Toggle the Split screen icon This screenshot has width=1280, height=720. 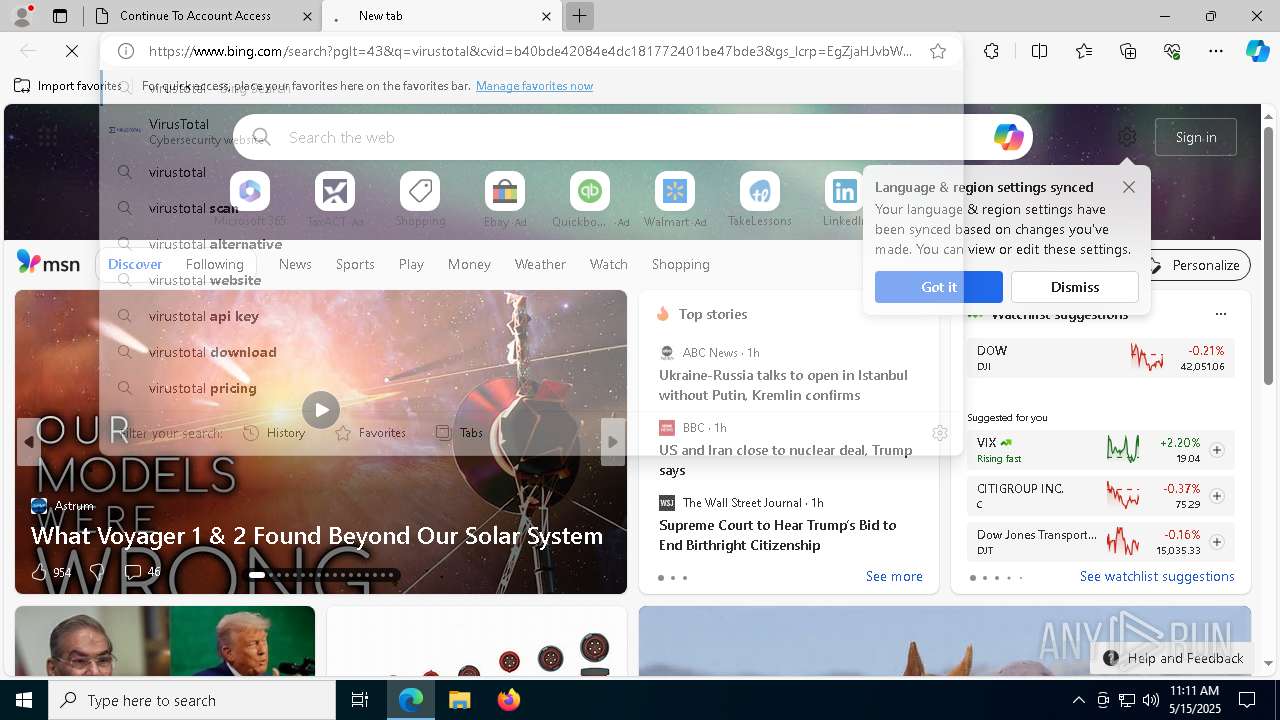[1039, 51]
